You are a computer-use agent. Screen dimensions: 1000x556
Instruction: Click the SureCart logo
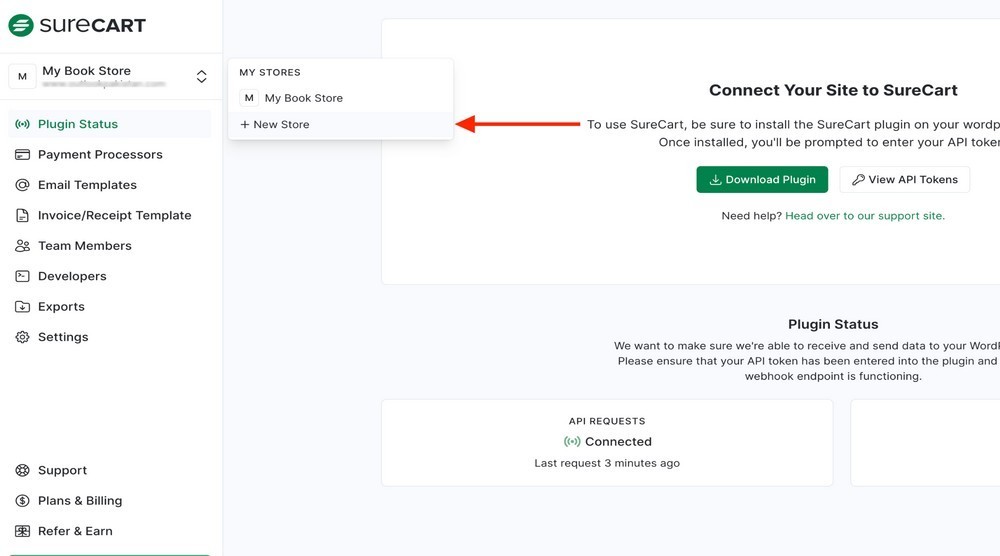click(x=77, y=26)
